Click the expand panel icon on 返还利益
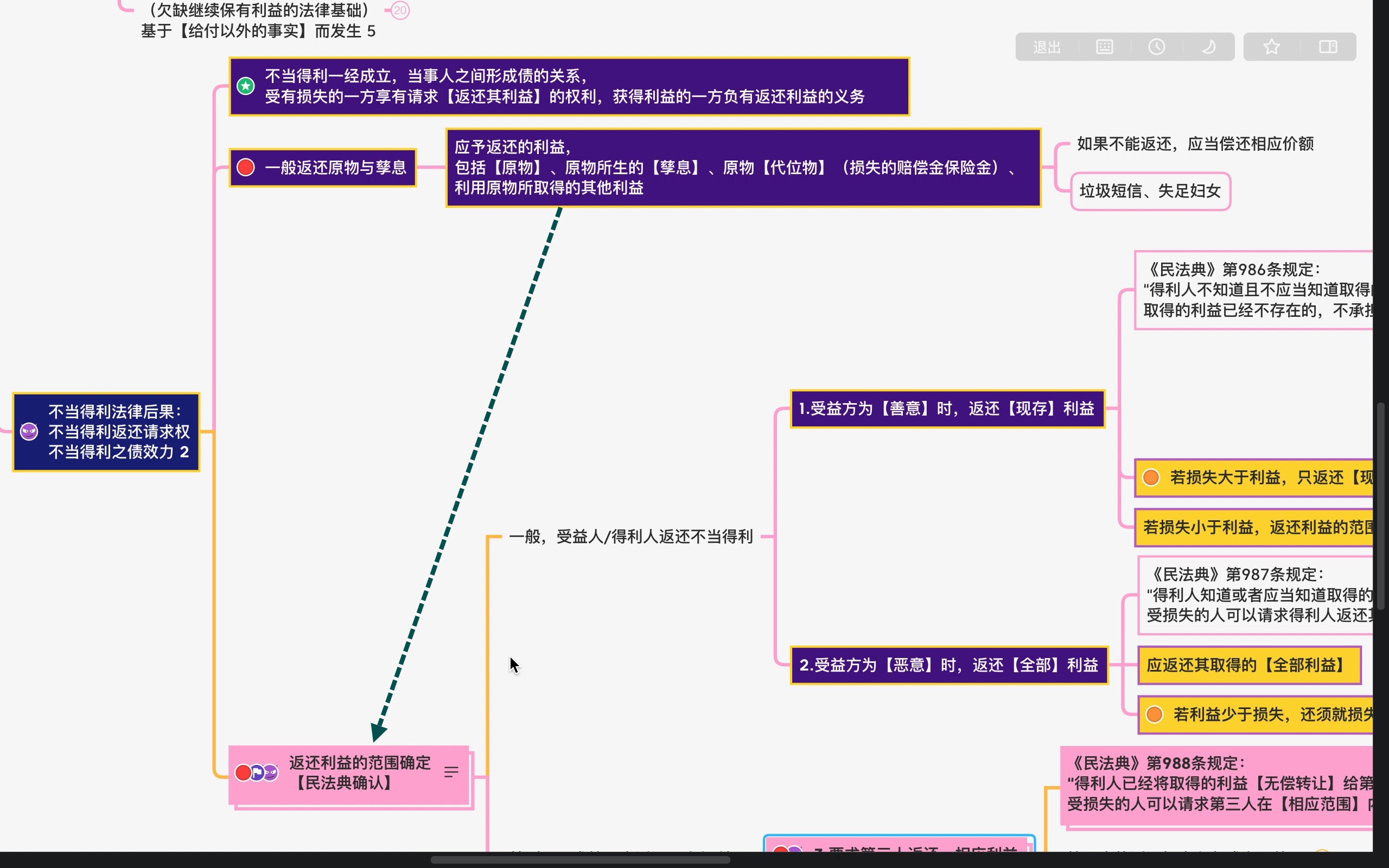Image resolution: width=1389 pixels, height=868 pixels. click(450, 772)
